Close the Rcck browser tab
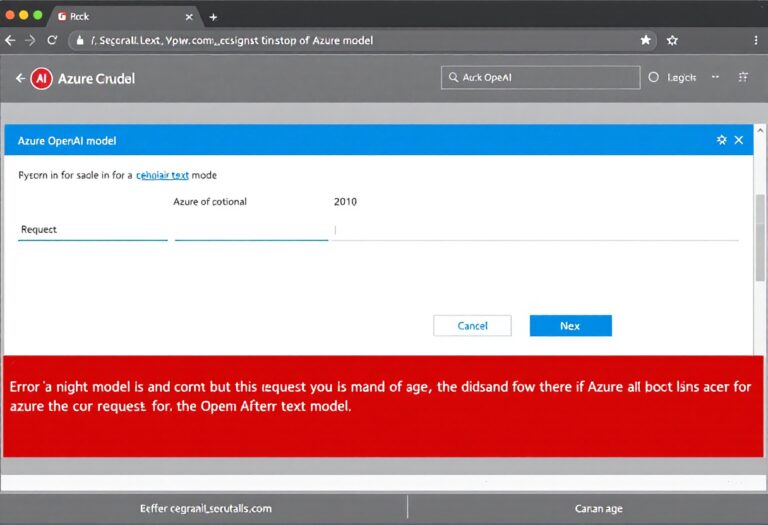The height and width of the screenshot is (525, 768). tap(189, 17)
